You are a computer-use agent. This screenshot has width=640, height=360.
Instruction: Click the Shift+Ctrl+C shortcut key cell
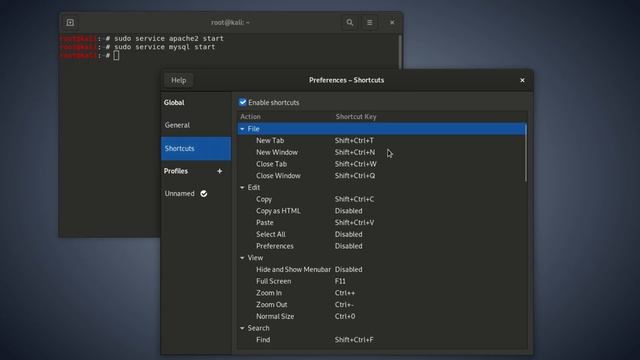click(x=354, y=199)
